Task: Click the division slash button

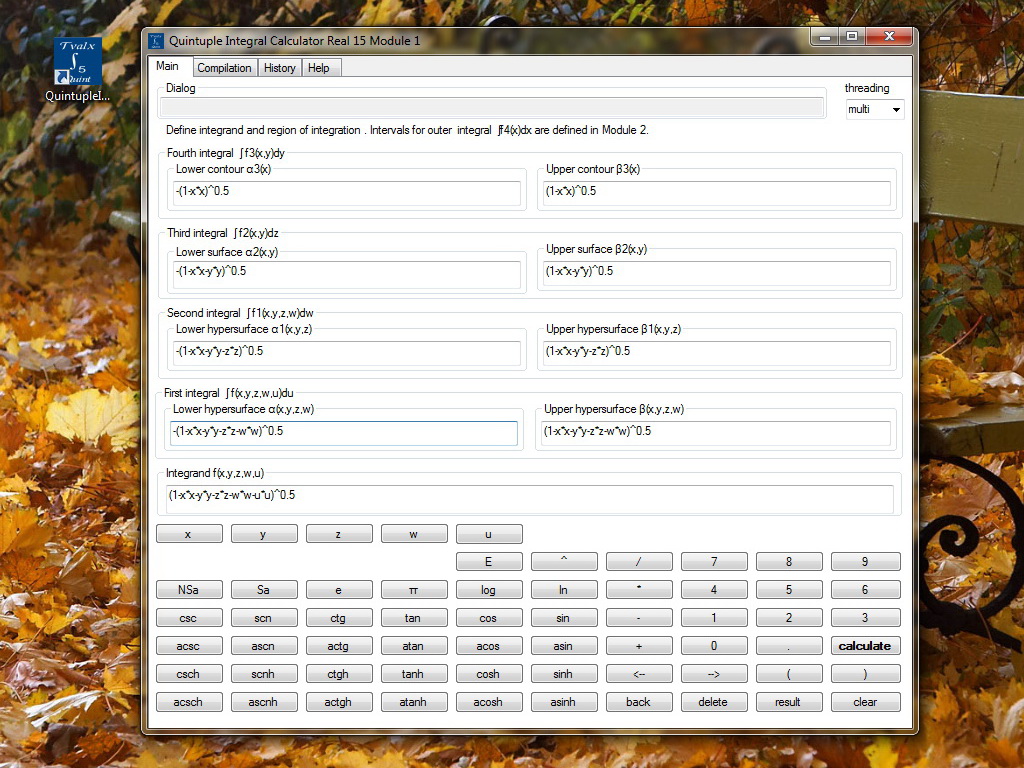Action: [639, 562]
